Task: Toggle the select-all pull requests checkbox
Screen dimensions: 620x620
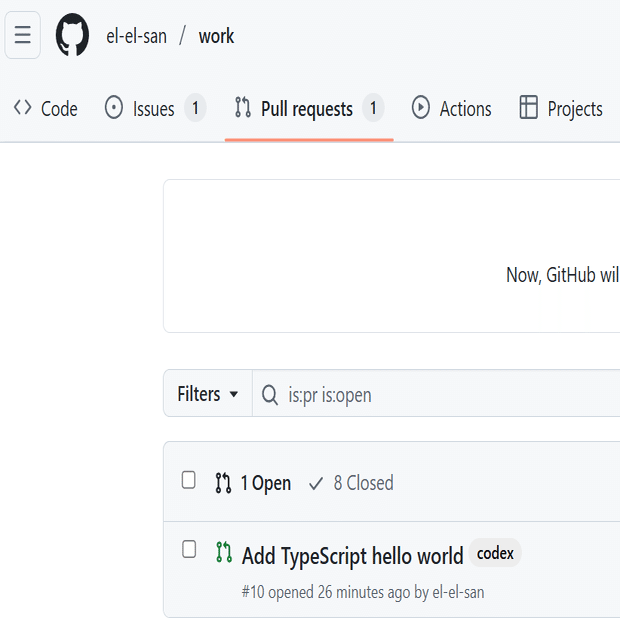Action: [189, 480]
